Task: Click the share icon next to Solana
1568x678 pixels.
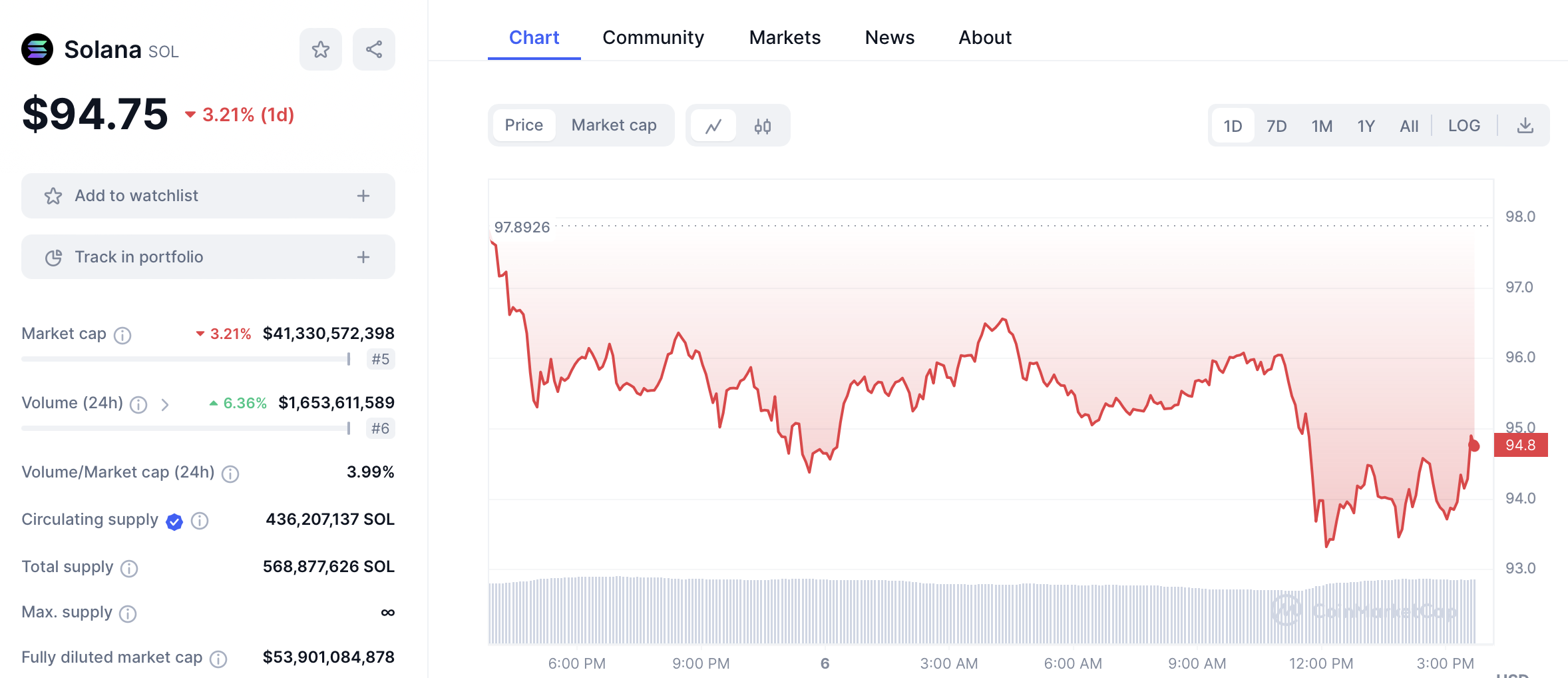Action: click(x=373, y=49)
